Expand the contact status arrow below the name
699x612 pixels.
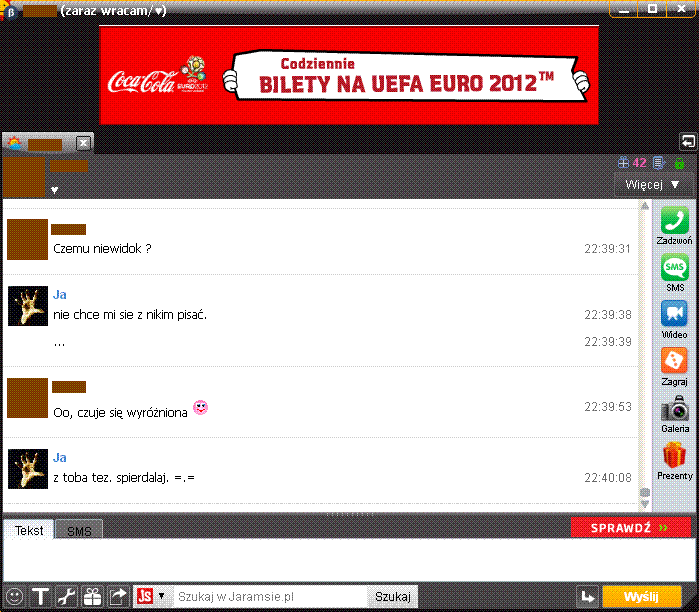[x=55, y=190]
